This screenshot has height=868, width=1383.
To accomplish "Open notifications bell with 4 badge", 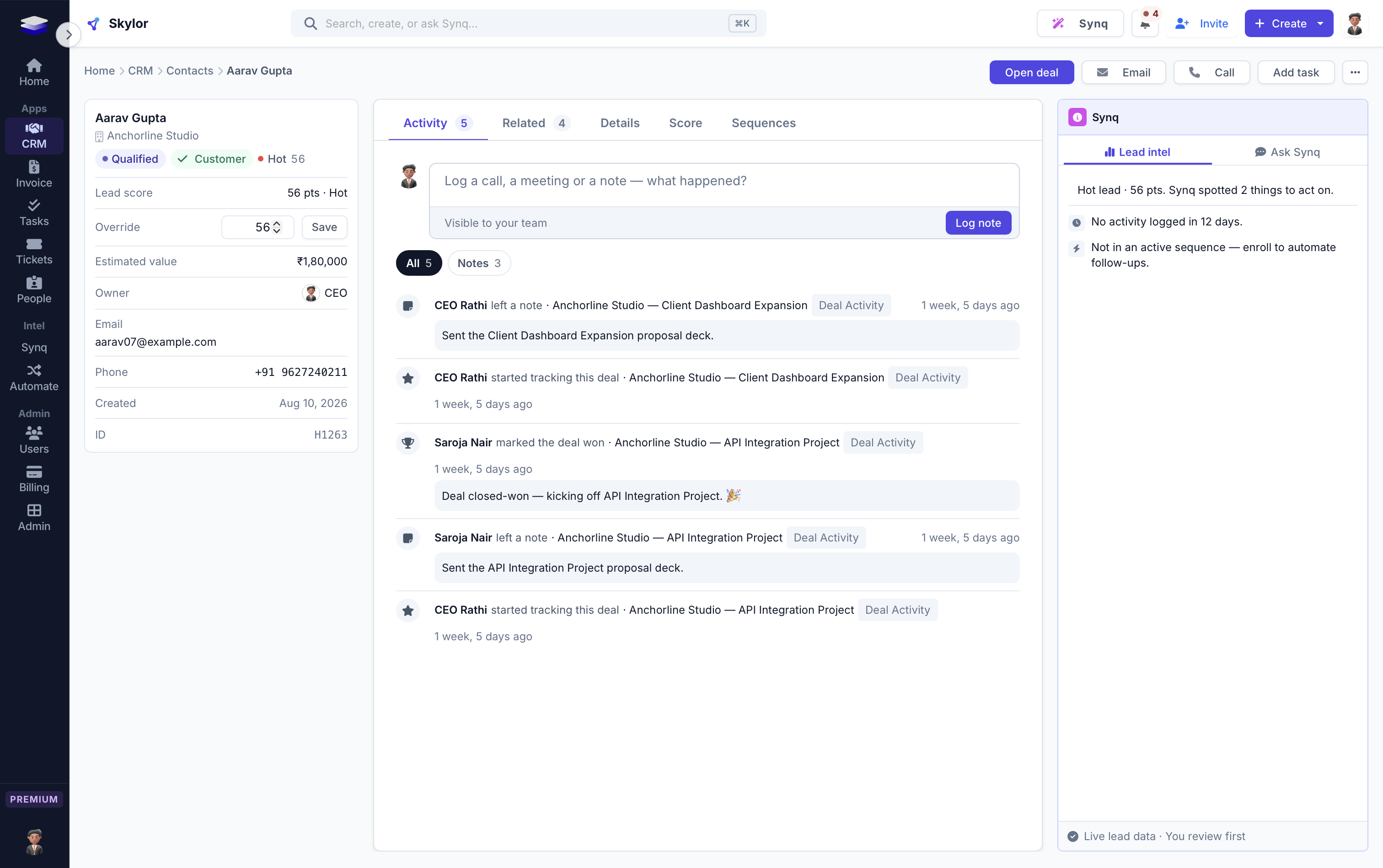I will (1145, 23).
